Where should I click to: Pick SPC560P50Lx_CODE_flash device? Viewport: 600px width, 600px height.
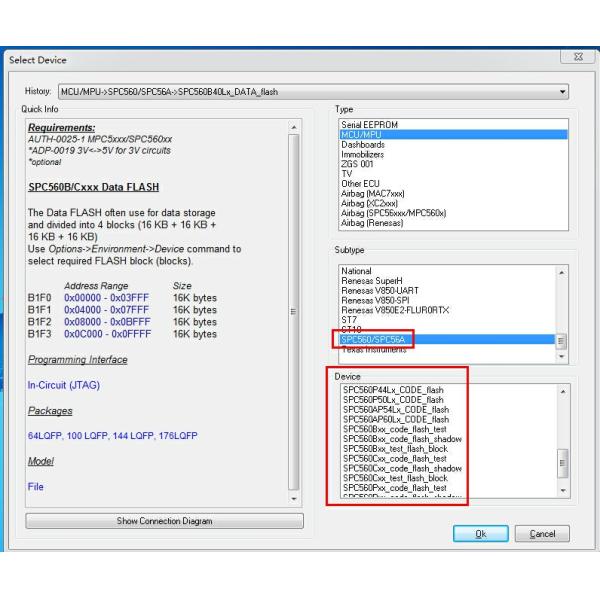tap(449, 400)
